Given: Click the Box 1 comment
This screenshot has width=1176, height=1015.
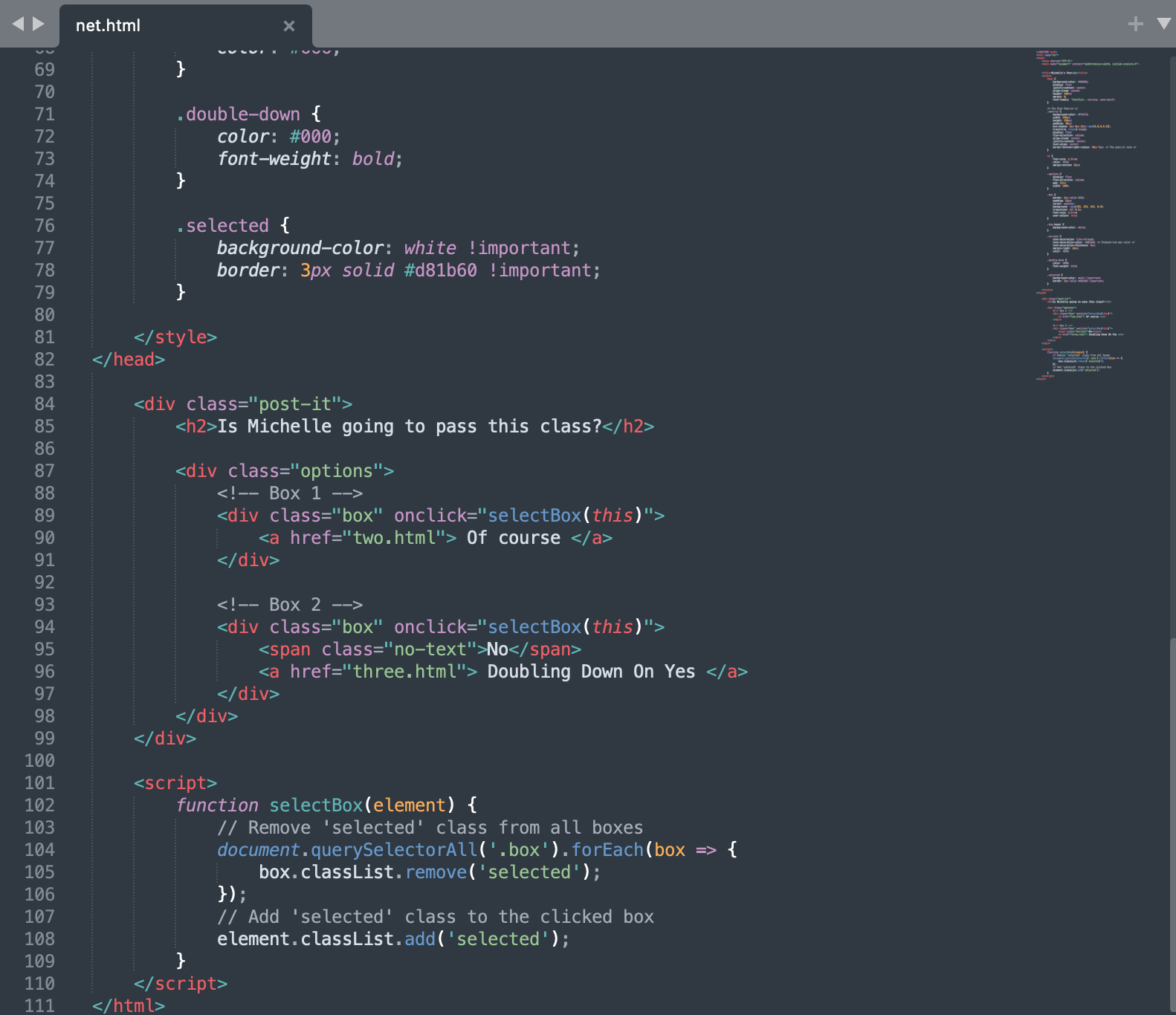Looking at the screenshot, I should [290, 493].
